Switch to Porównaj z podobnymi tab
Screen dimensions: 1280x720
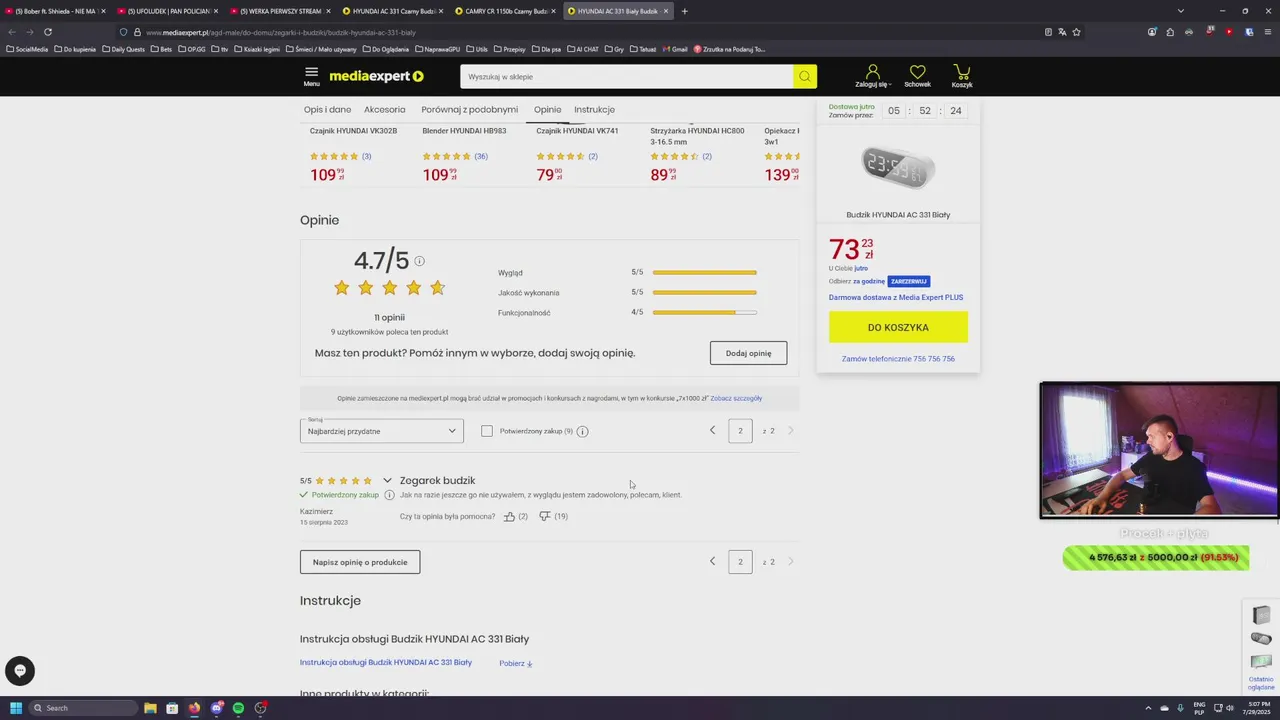(470, 109)
